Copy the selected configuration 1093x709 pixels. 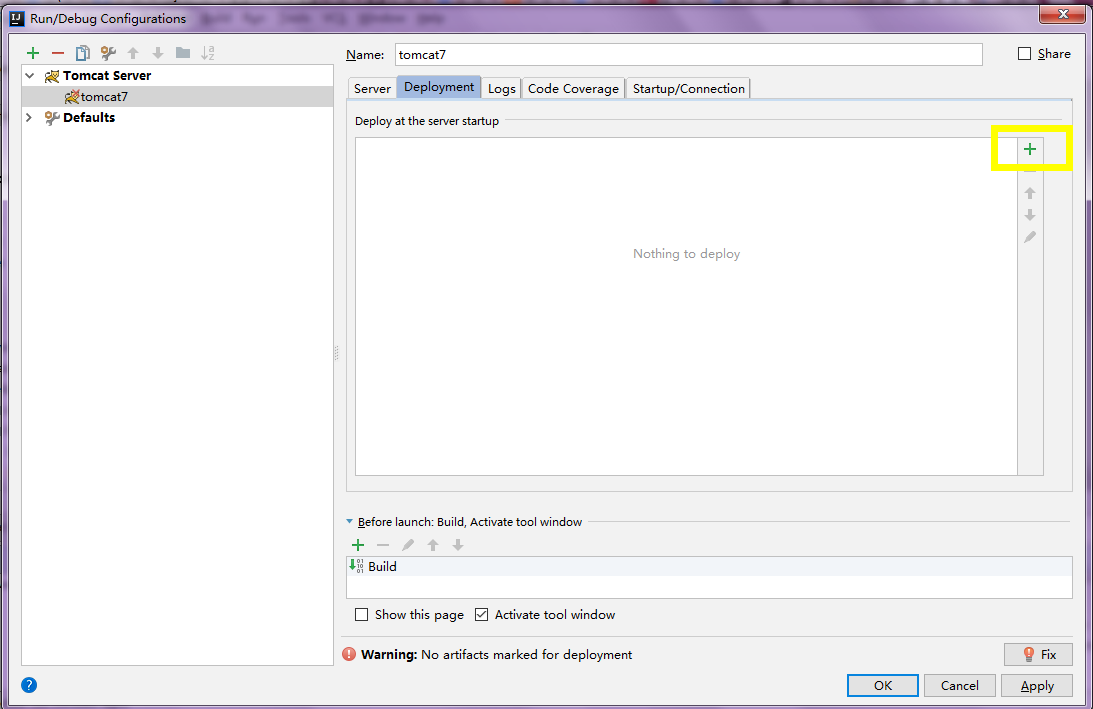coord(83,53)
